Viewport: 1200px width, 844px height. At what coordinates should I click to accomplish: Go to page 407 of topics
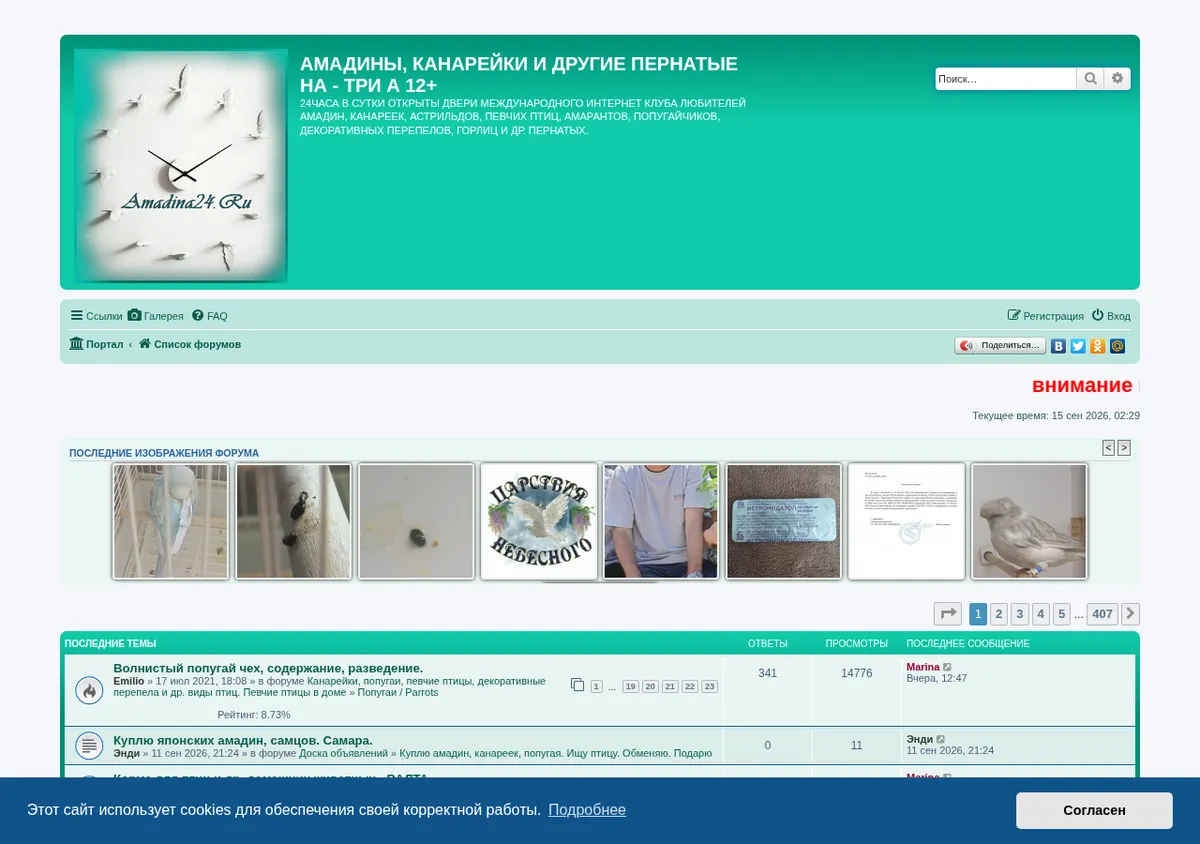point(1102,614)
